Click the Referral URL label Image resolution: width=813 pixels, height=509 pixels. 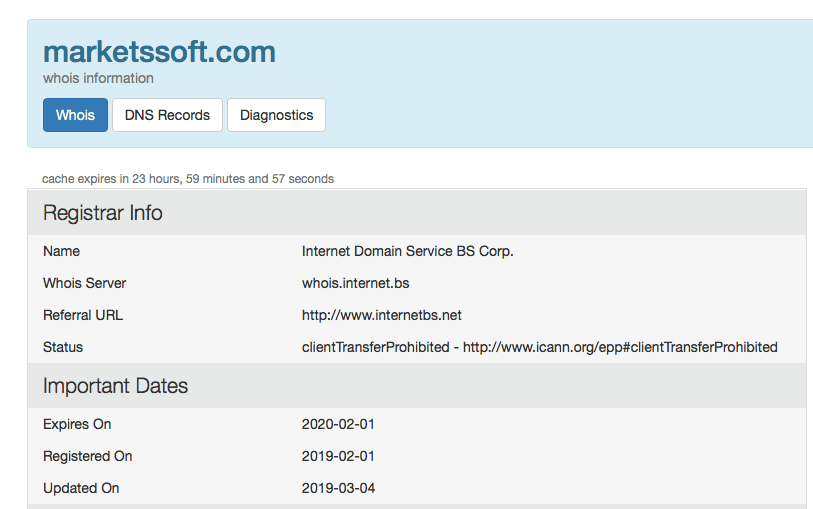click(83, 315)
